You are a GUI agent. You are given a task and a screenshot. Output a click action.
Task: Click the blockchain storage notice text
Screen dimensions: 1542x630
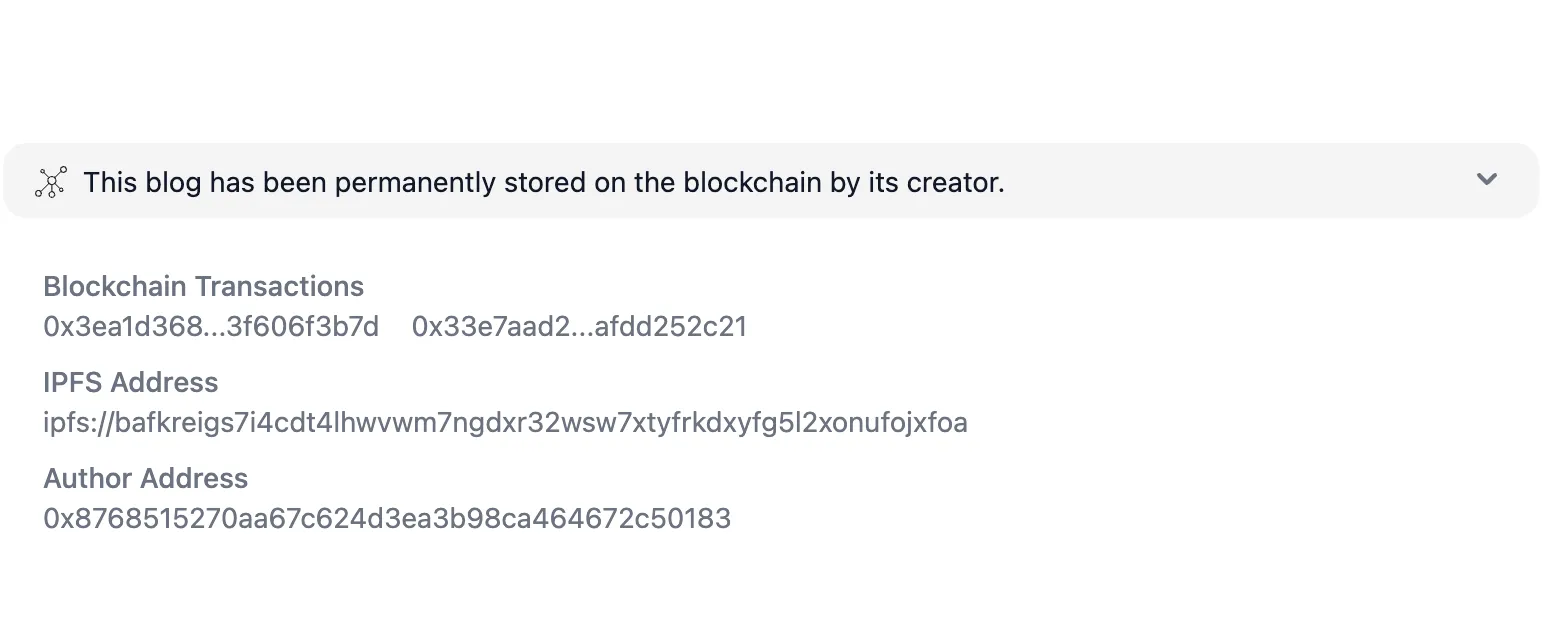pos(544,182)
